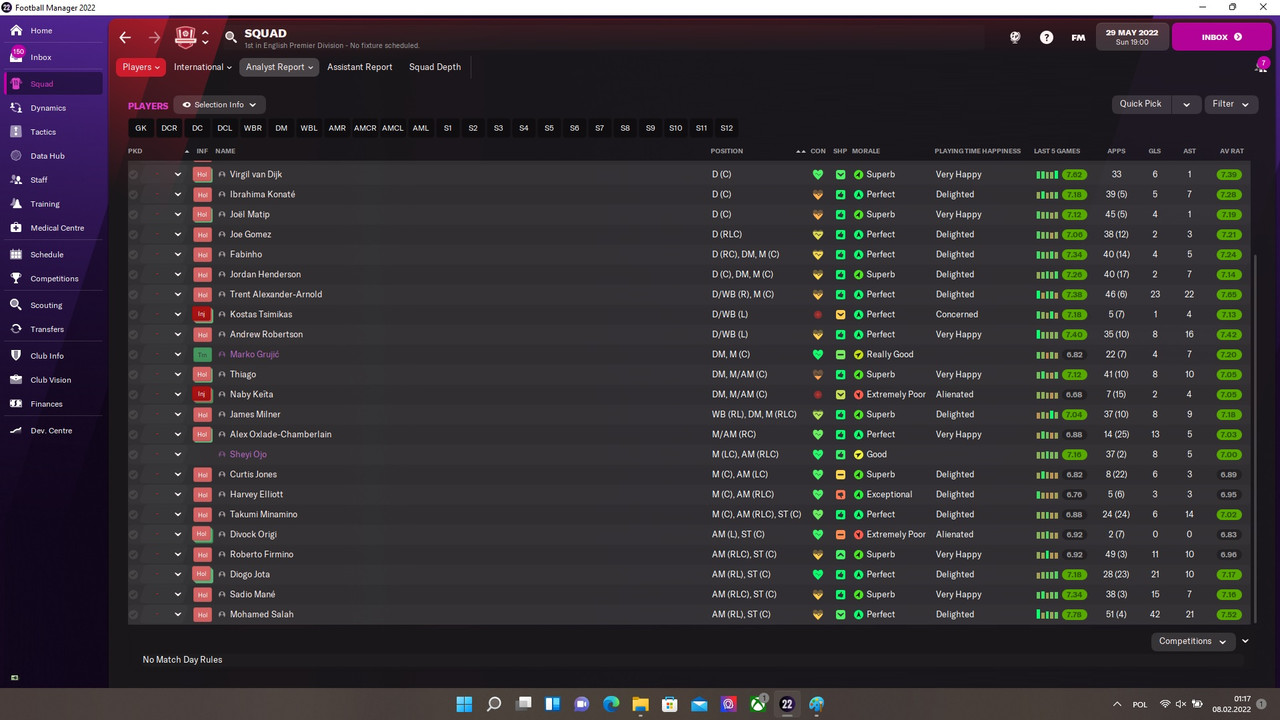The image size is (1280, 720).
Task: Open the Selection Info dropdown
Action: point(219,105)
